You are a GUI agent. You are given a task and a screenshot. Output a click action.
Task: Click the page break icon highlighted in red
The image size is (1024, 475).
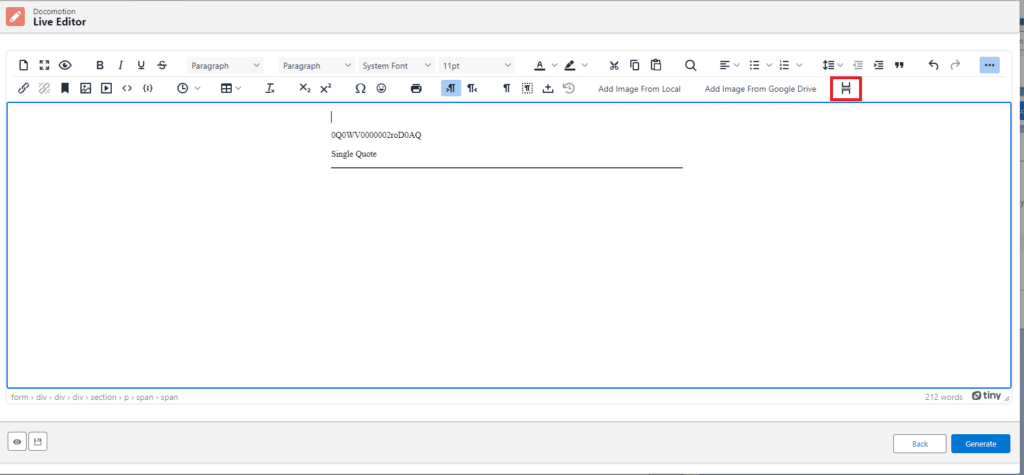coord(846,89)
